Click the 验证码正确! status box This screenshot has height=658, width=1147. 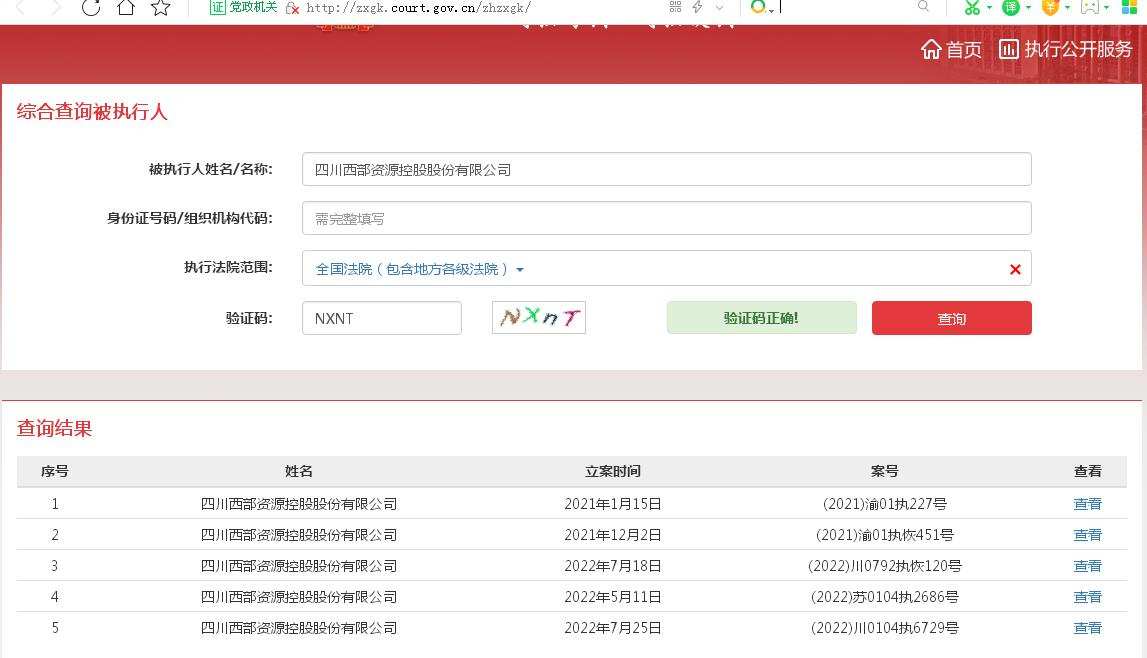pos(761,318)
